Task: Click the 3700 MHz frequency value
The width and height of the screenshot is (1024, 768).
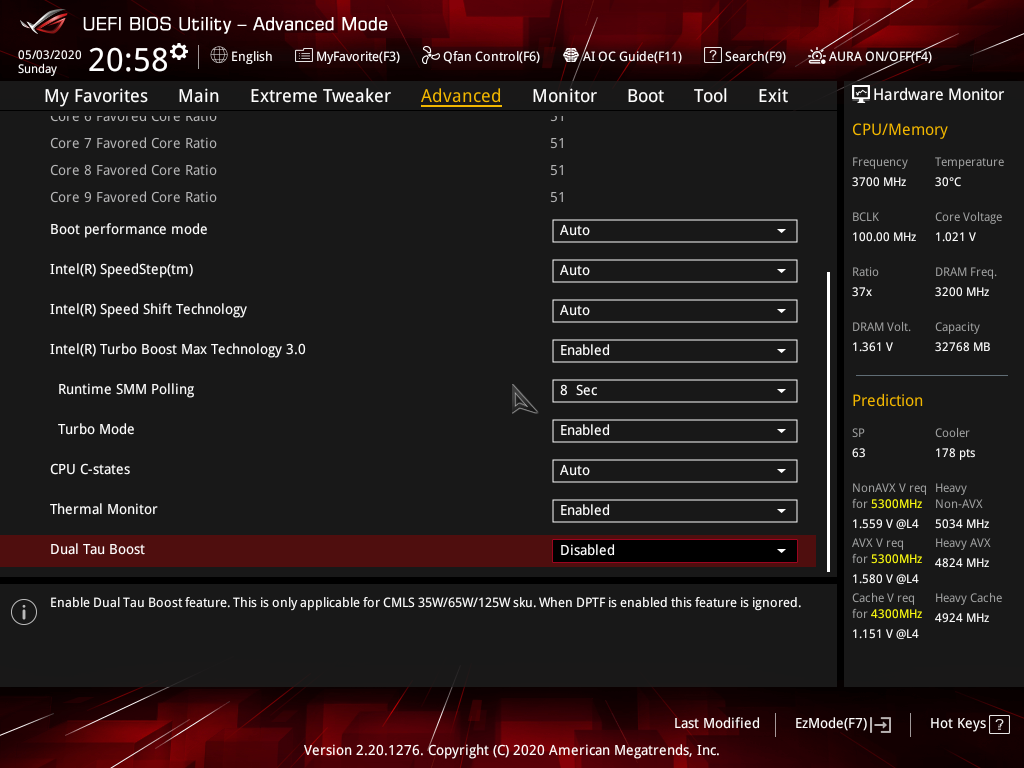Action: click(x=879, y=182)
